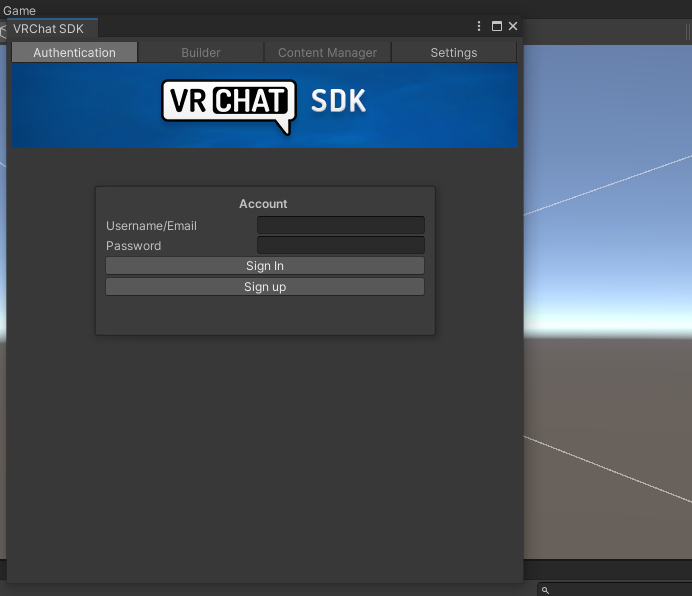Select the Game view tab

pos(19,10)
